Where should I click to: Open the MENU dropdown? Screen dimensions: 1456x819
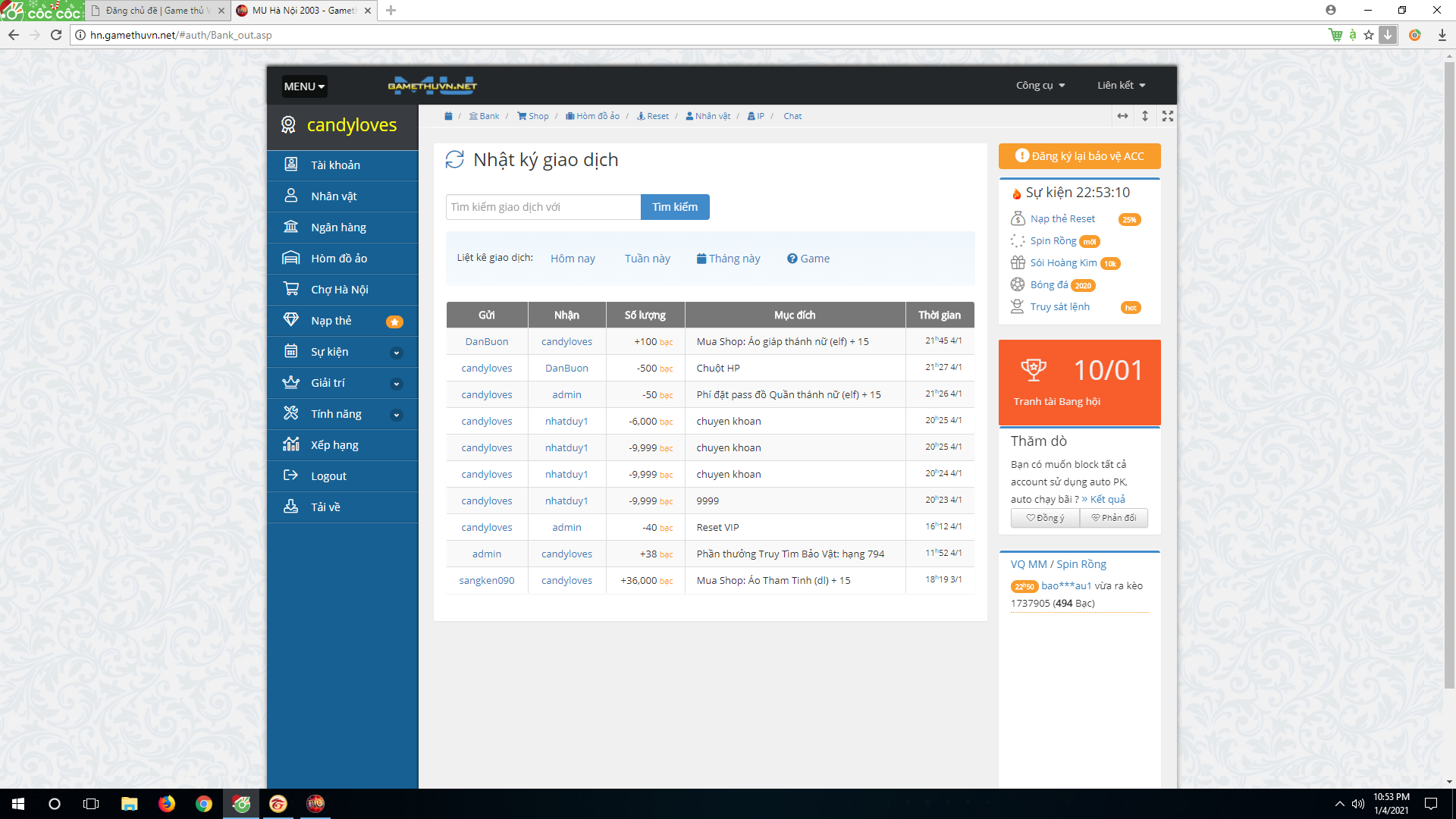(304, 86)
